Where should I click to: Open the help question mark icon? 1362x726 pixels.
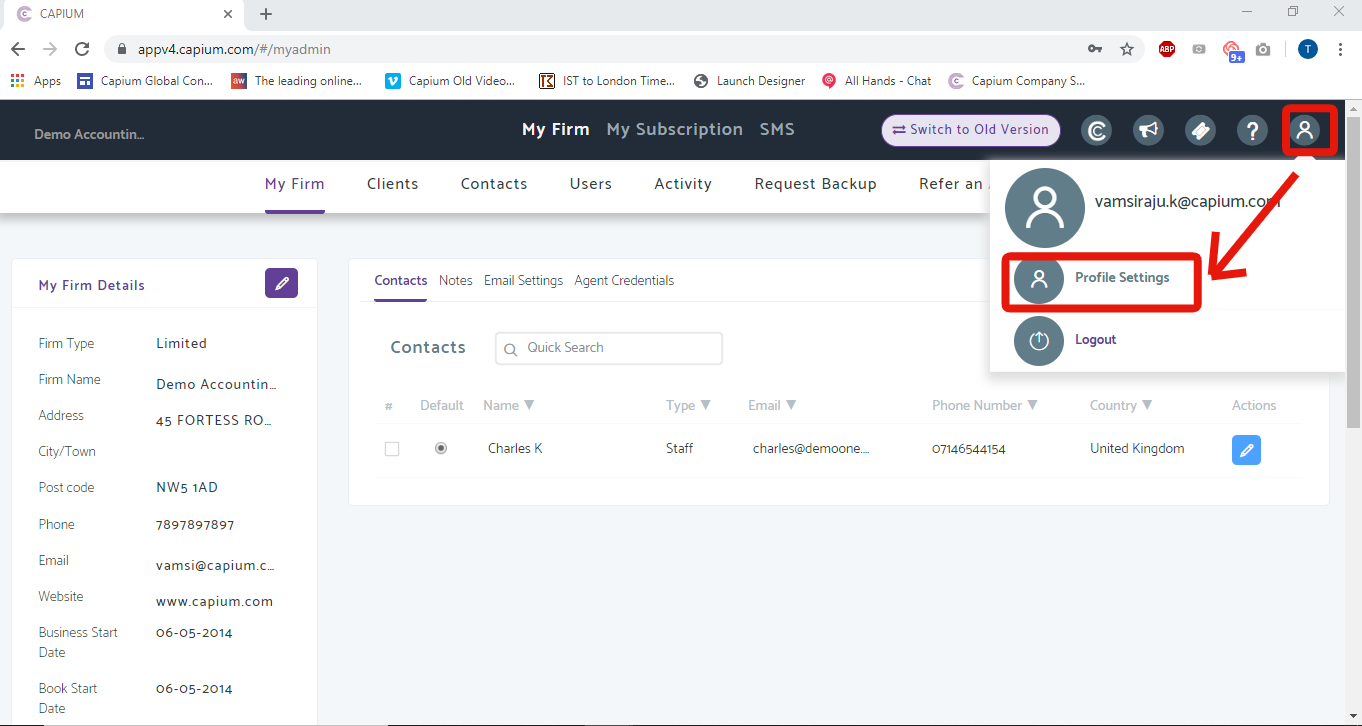[x=1252, y=130]
